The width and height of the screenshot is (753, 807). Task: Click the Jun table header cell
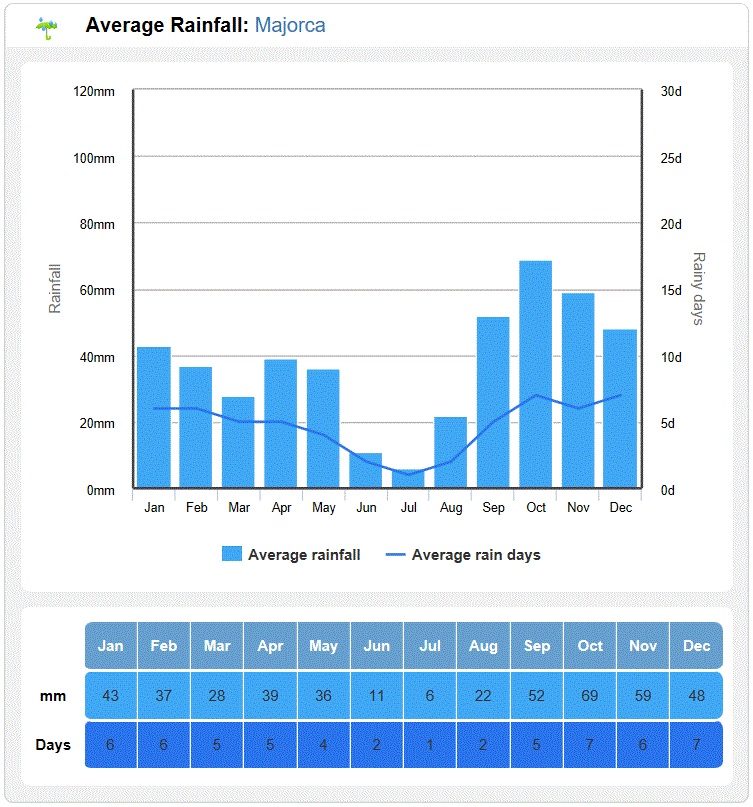[x=377, y=645]
